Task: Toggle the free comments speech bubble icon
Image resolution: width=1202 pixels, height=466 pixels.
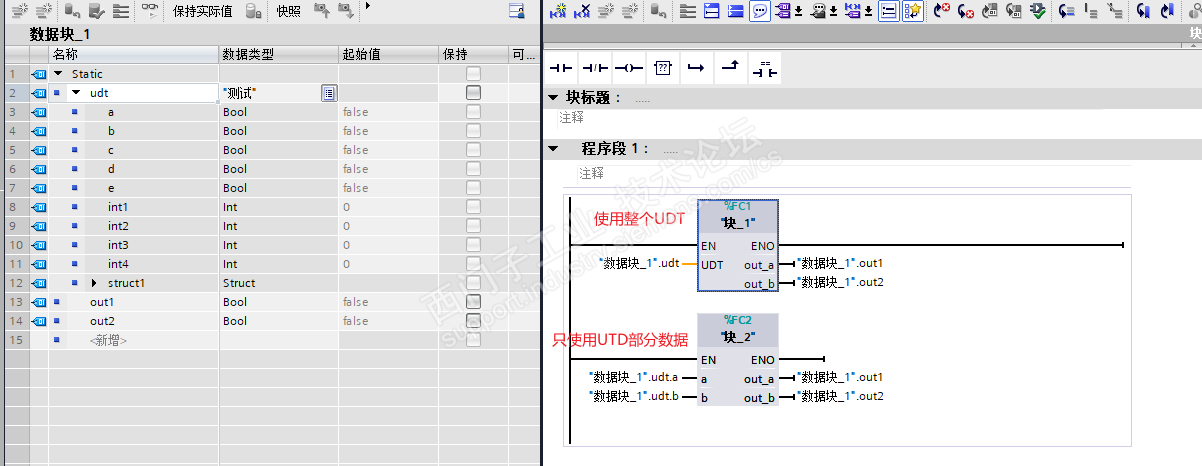Action: coord(762,11)
